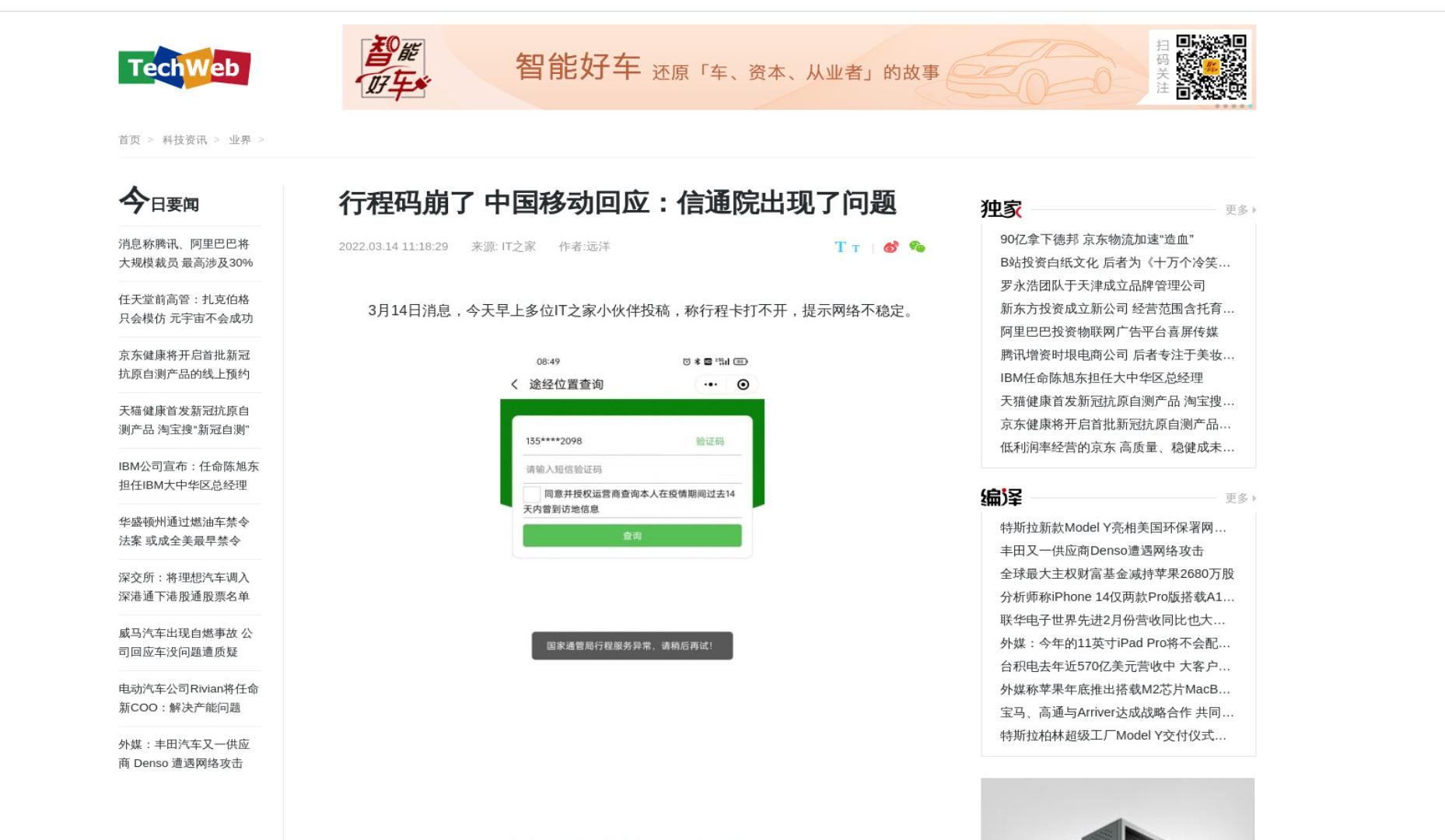The width and height of the screenshot is (1445, 840).
Task: Open 腾讯增资时垠电商公司 article
Action: click(x=1117, y=355)
